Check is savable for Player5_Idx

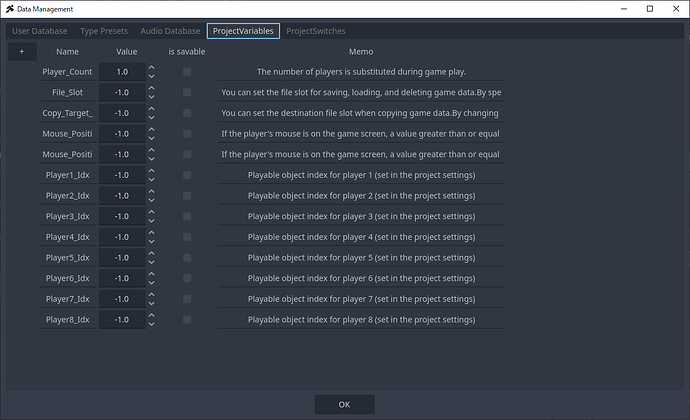tap(187, 258)
